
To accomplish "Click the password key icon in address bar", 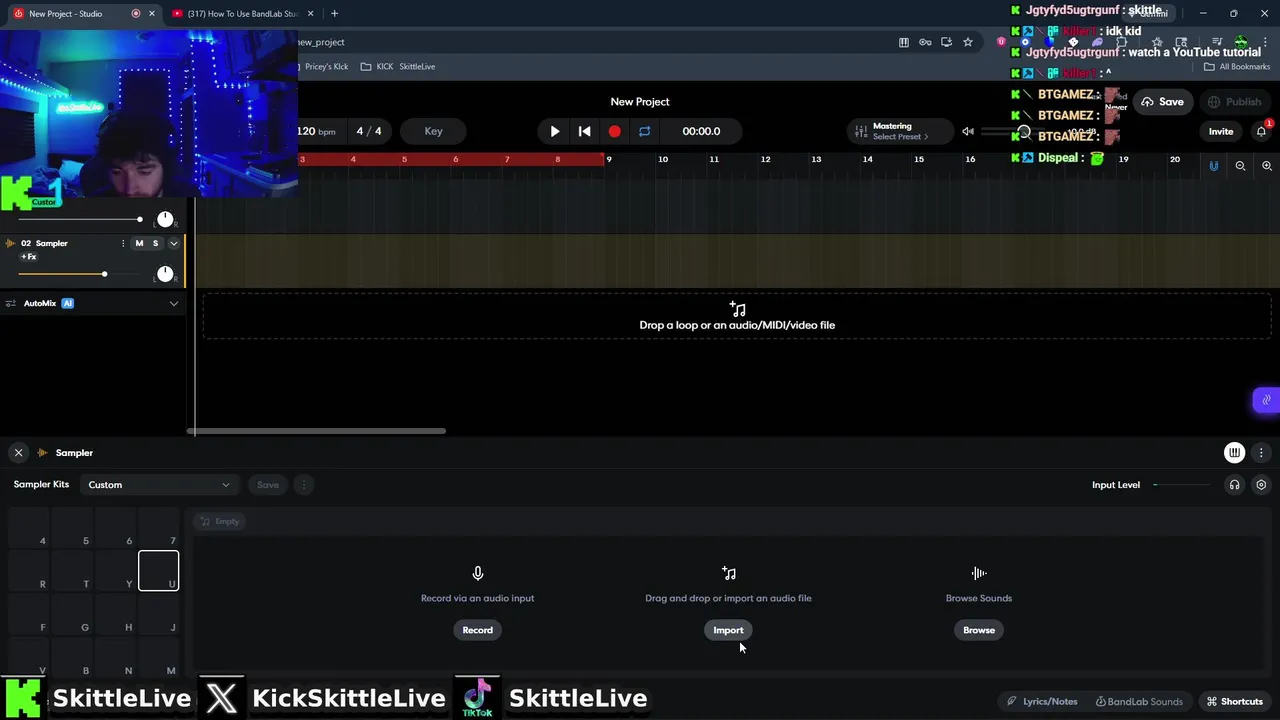I will [925, 42].
